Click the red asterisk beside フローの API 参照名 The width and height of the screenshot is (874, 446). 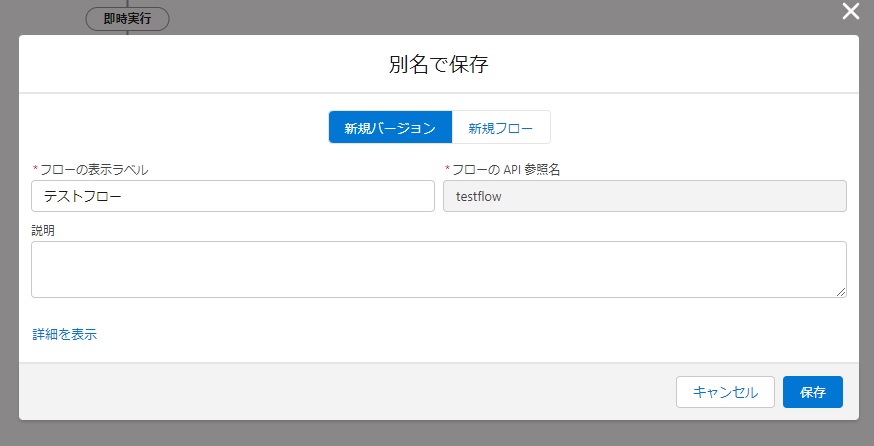(x=447, y=170)
